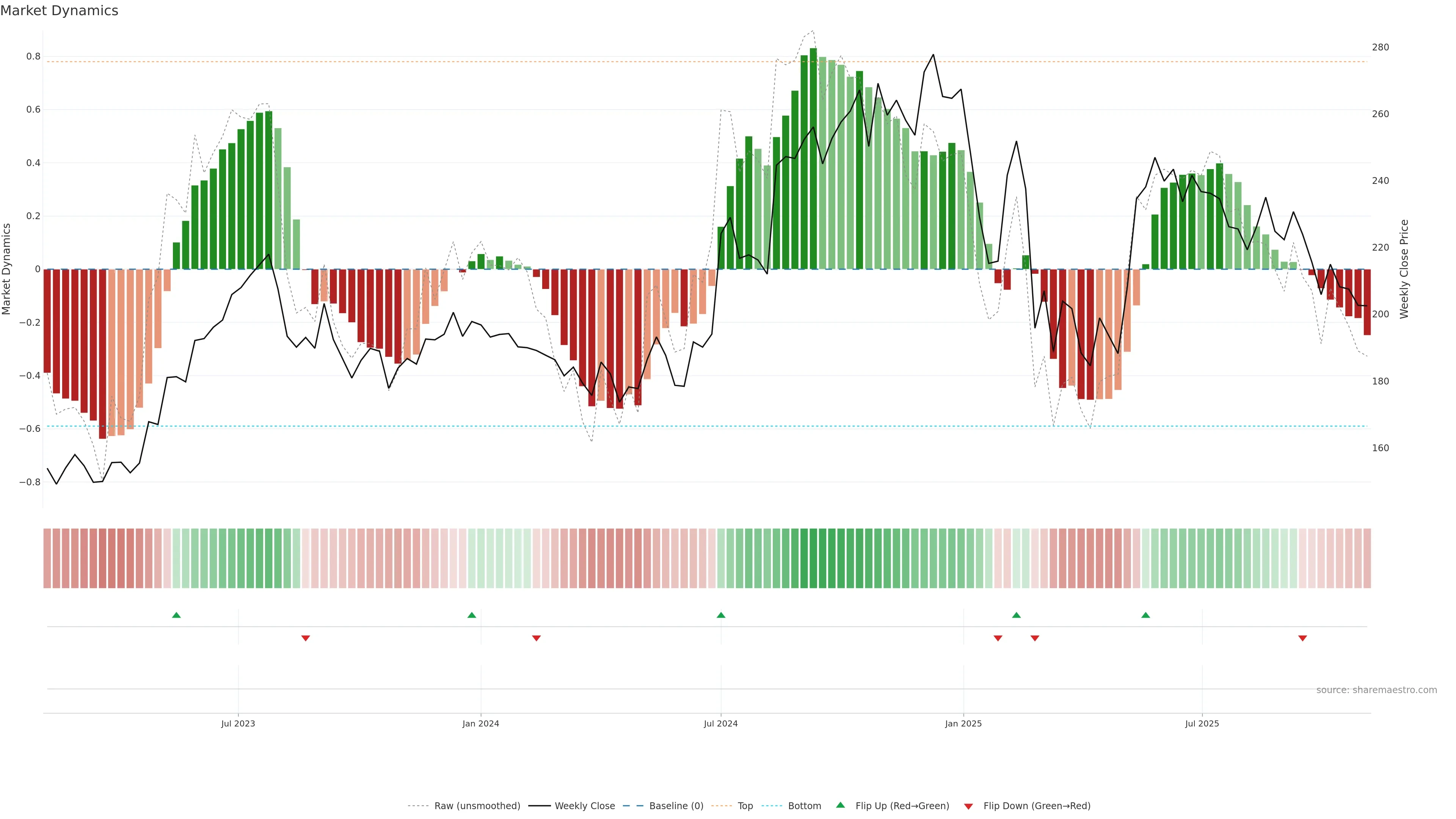Viewport: 1456px width, 819px height.
Task: Click the green Flip Up triangle in legend
Action: (841, 805)
